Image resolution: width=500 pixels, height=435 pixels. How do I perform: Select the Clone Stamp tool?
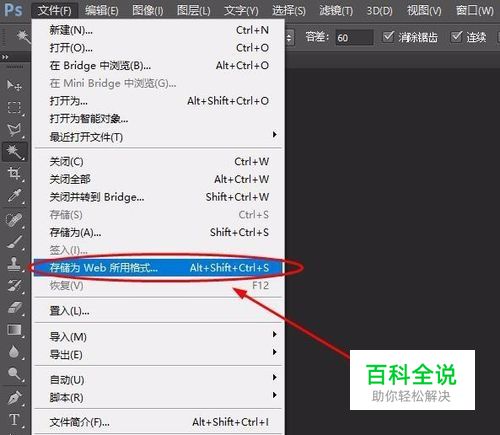[x=14, y=264]
